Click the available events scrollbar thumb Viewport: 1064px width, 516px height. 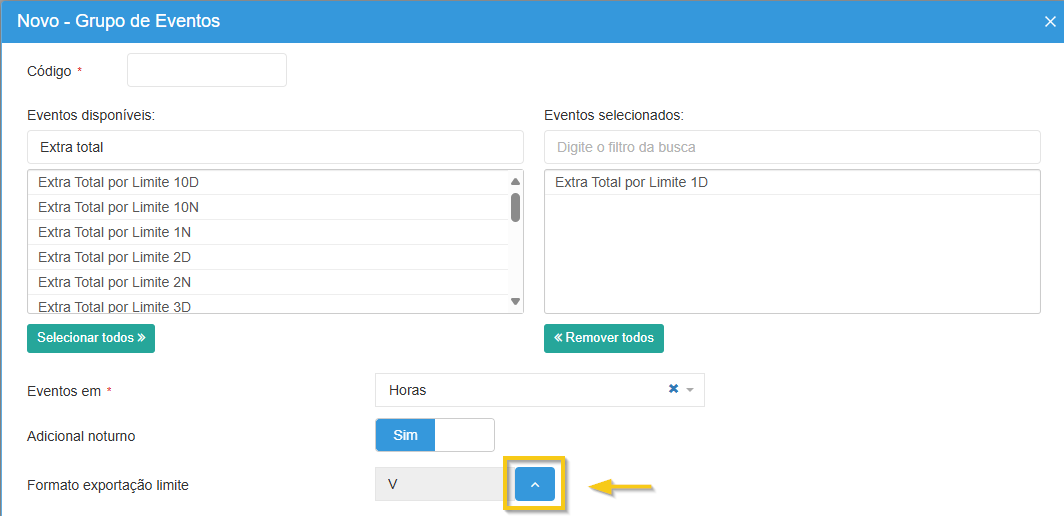tap(515, 207)
